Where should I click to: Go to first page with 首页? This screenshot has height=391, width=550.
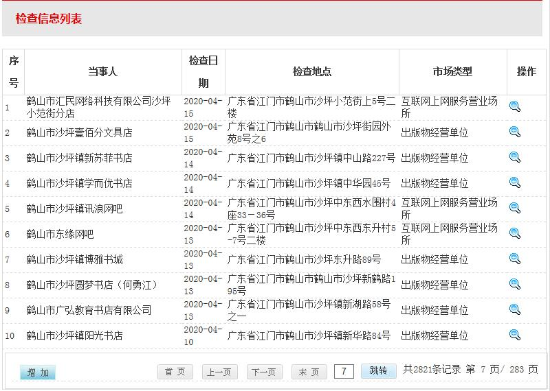pyautogui.click(x=175, y=371)
